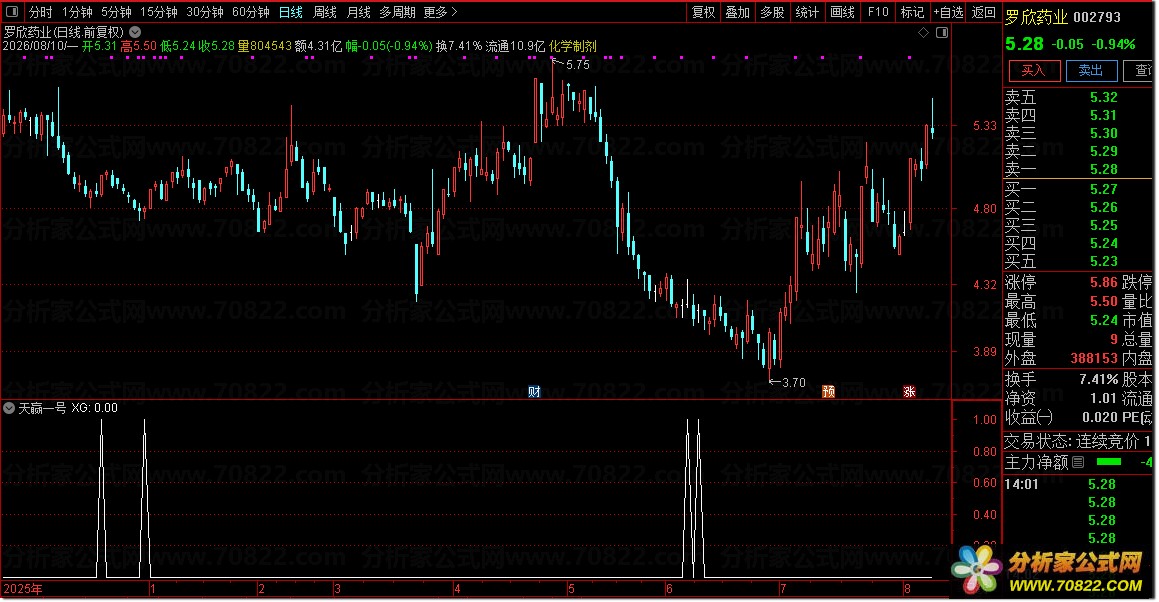Image resolution: width=1159 pixels, height=602 pixels.
Task: Click the 财 marker on the chart
Action: pos(534,392)
